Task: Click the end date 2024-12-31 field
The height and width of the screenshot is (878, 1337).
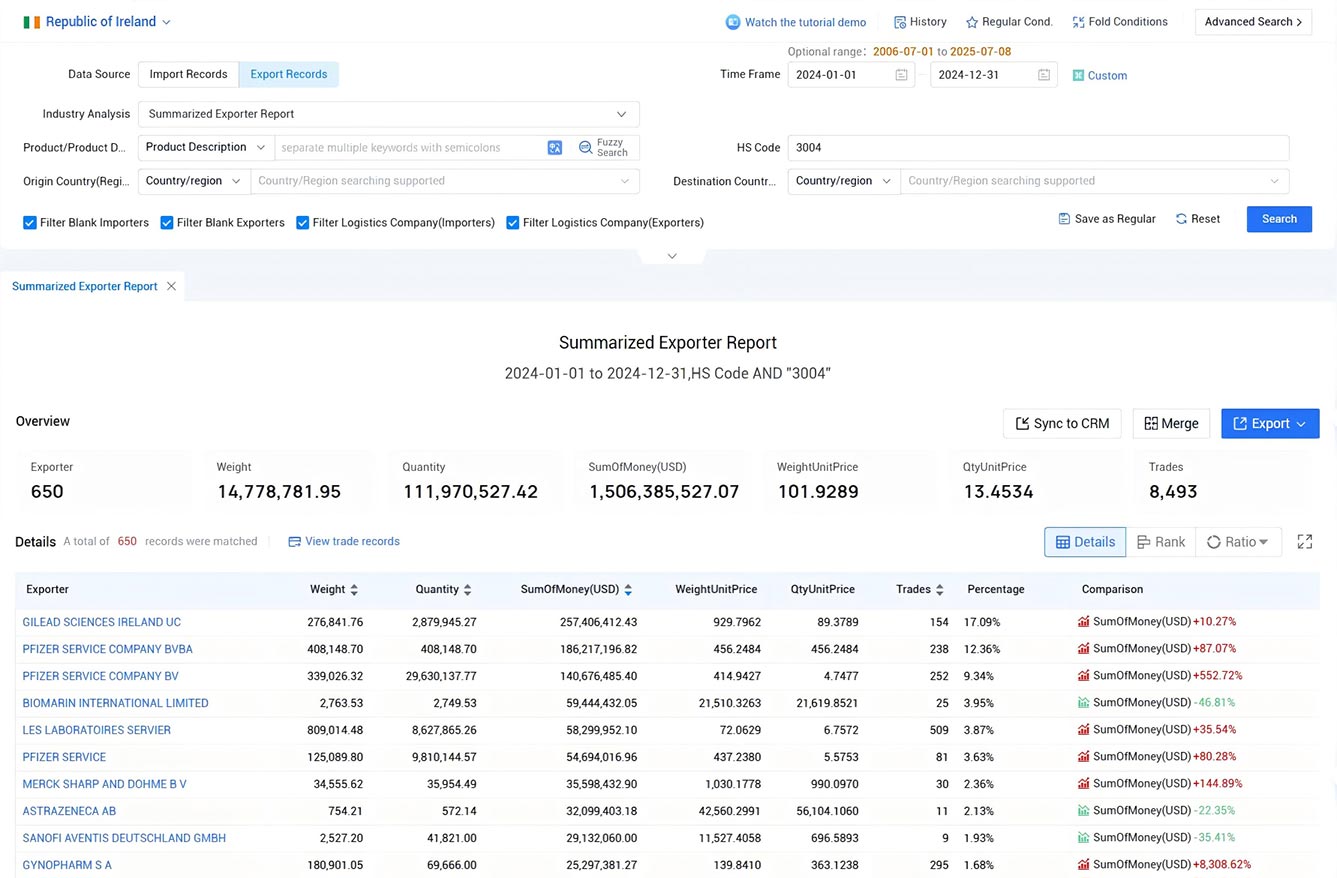Action: 993,75
